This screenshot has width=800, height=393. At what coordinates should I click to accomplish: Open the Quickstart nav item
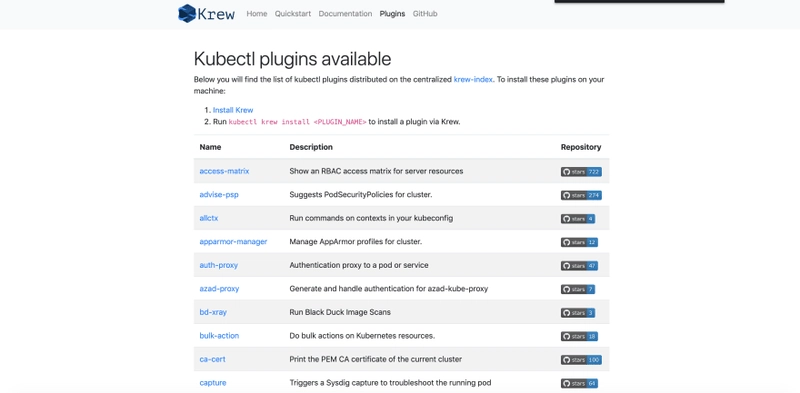293,14
